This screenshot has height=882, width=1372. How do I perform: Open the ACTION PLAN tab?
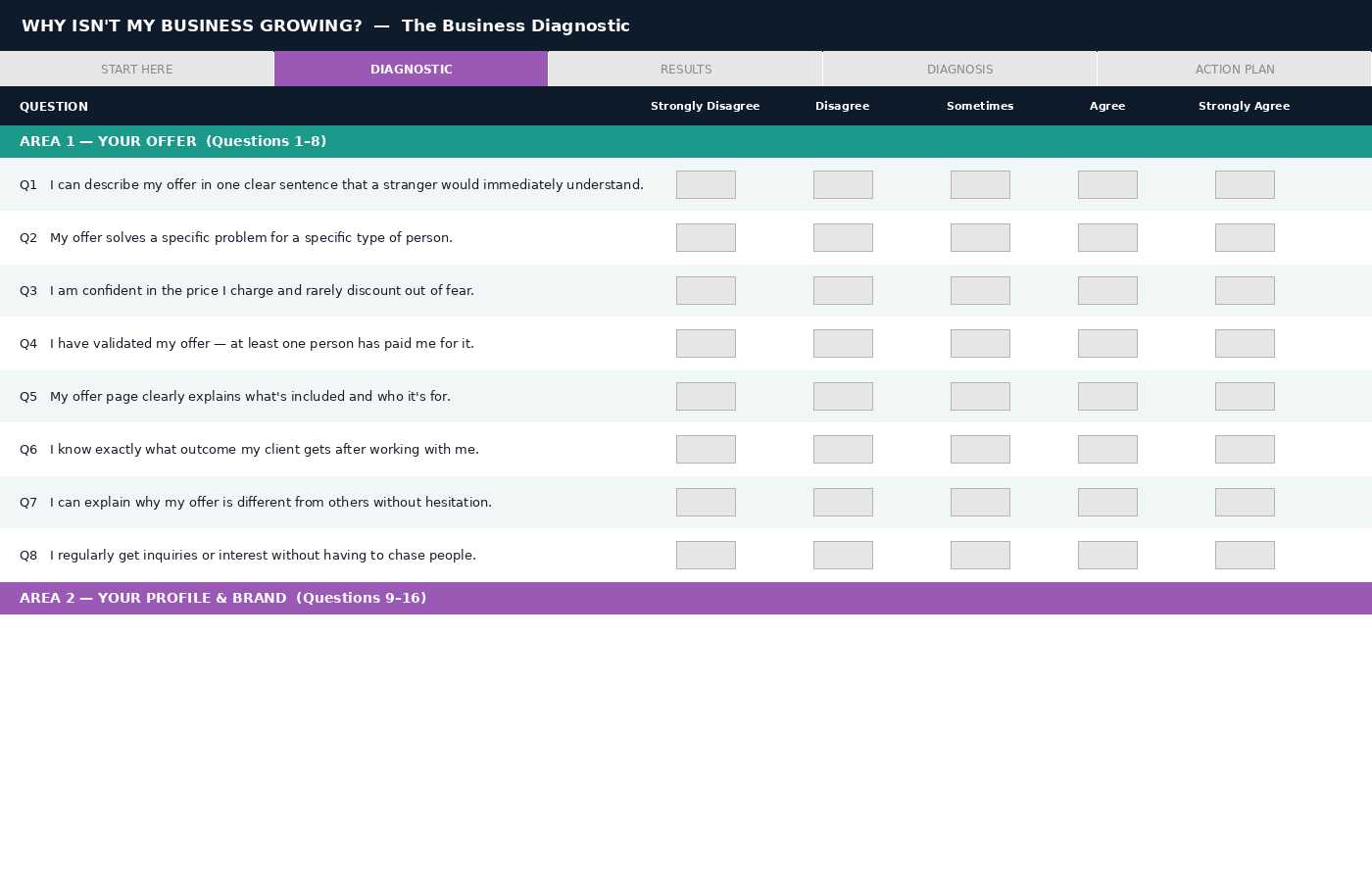tap(1234, 69)
